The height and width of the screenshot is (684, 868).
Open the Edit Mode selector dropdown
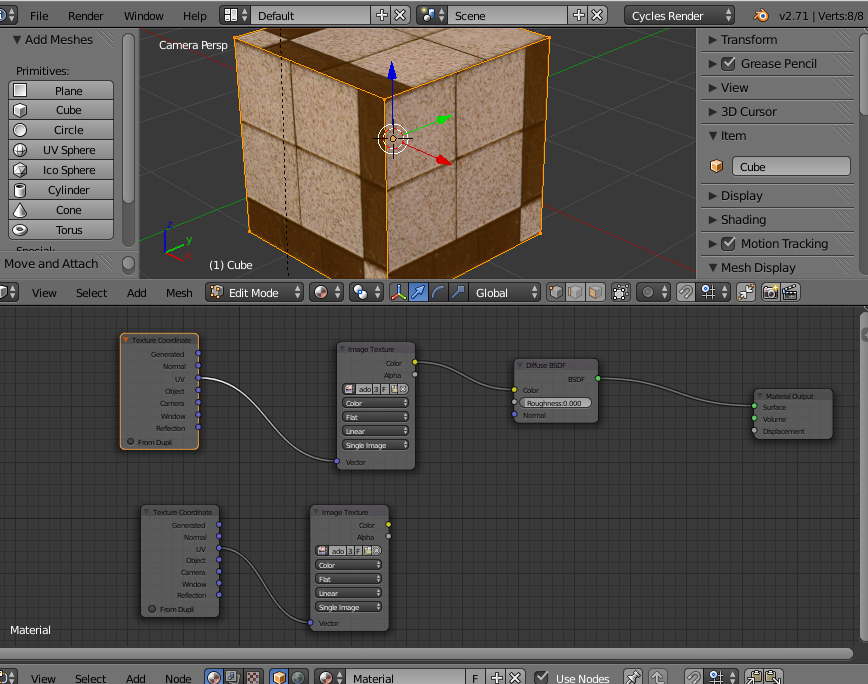pyautogui.click(x=256, y=293)
